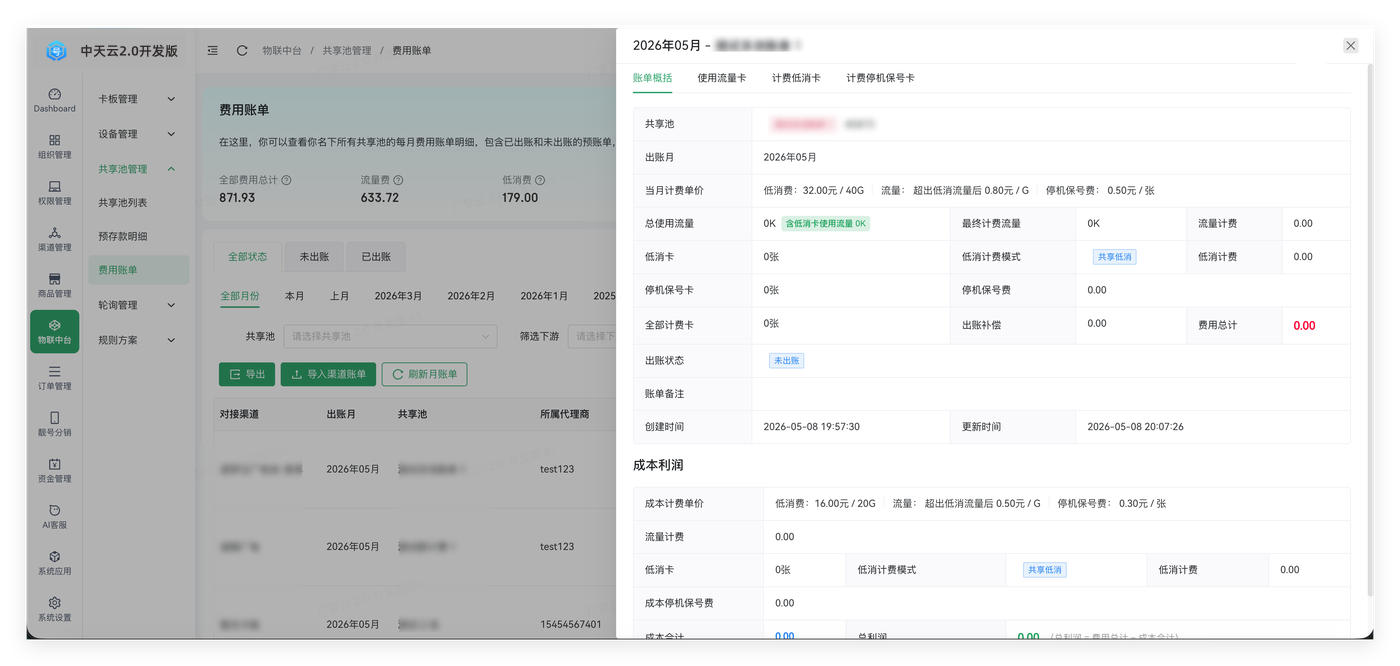Filter bills by 2026年3月

398,296
